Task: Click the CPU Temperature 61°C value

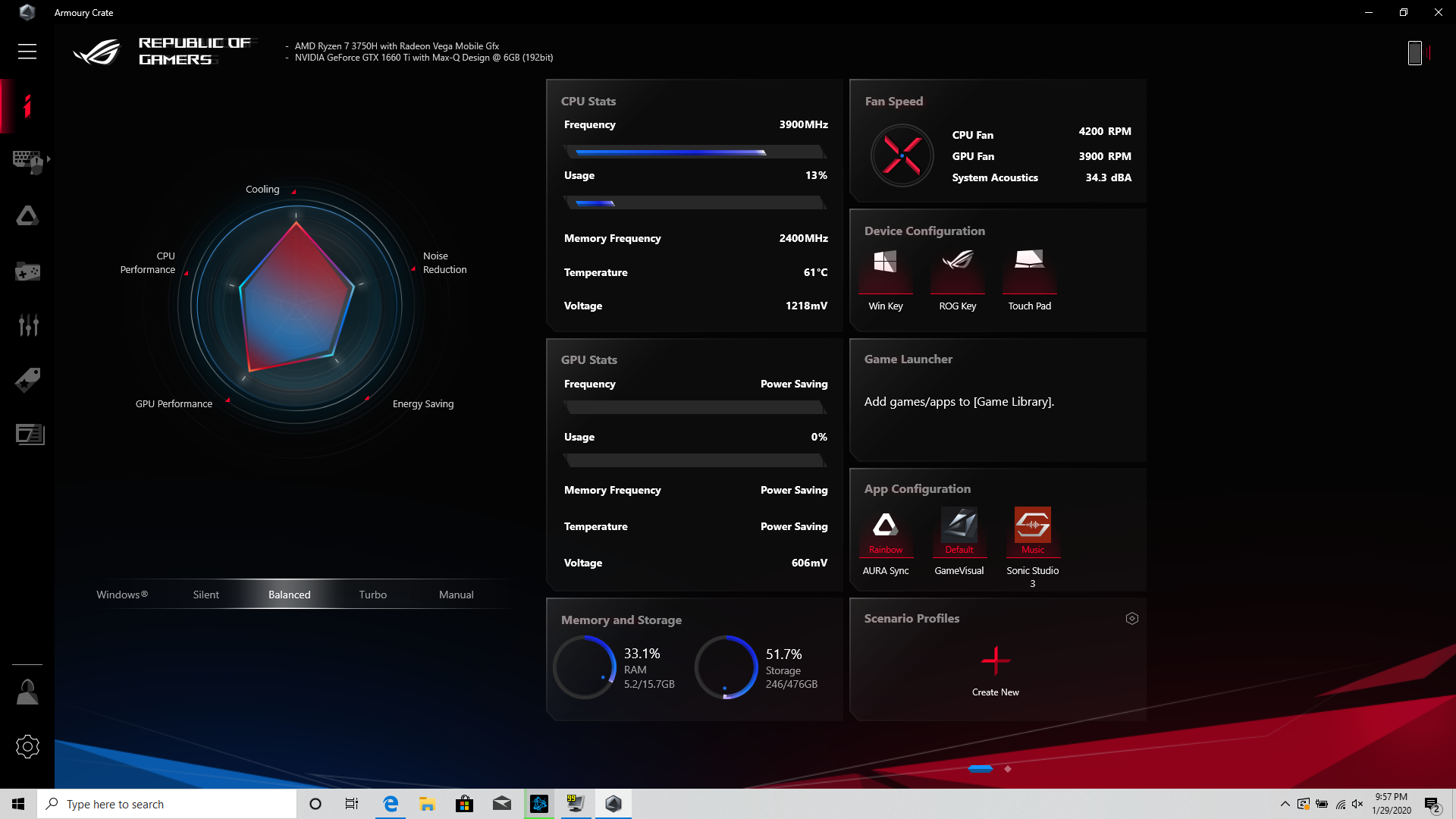Action: [x=815, y=272]
